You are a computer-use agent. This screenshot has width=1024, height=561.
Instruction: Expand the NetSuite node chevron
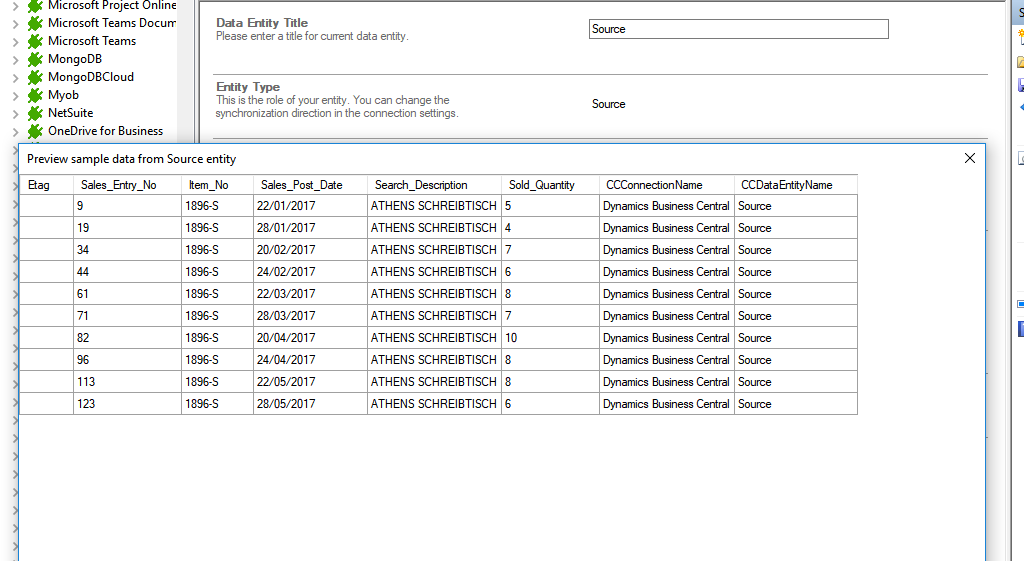tap(15, 114)
